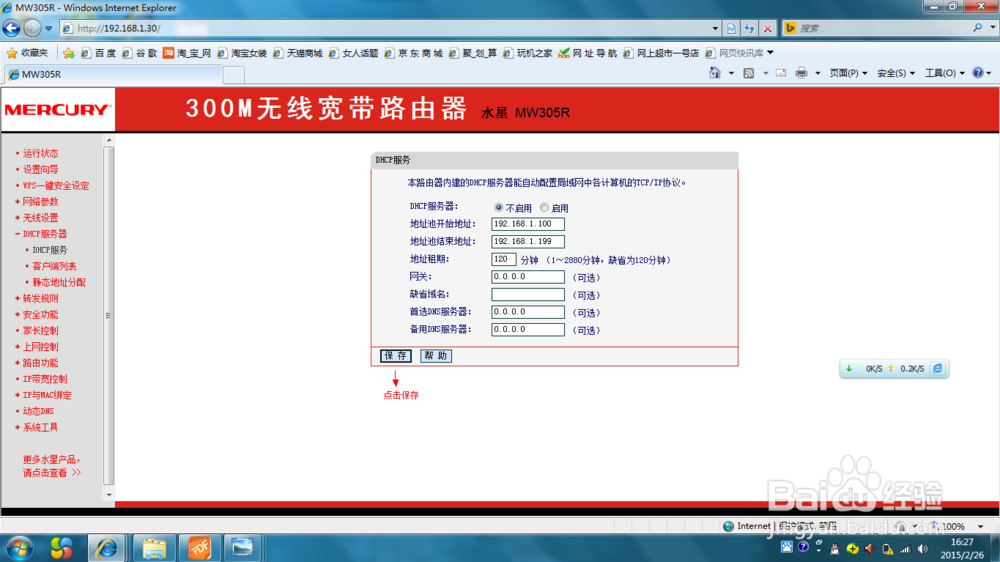Screen dimensions: 1000x562
Task: Open the 设置向导 sidebar item
Action: pos(40,169)
